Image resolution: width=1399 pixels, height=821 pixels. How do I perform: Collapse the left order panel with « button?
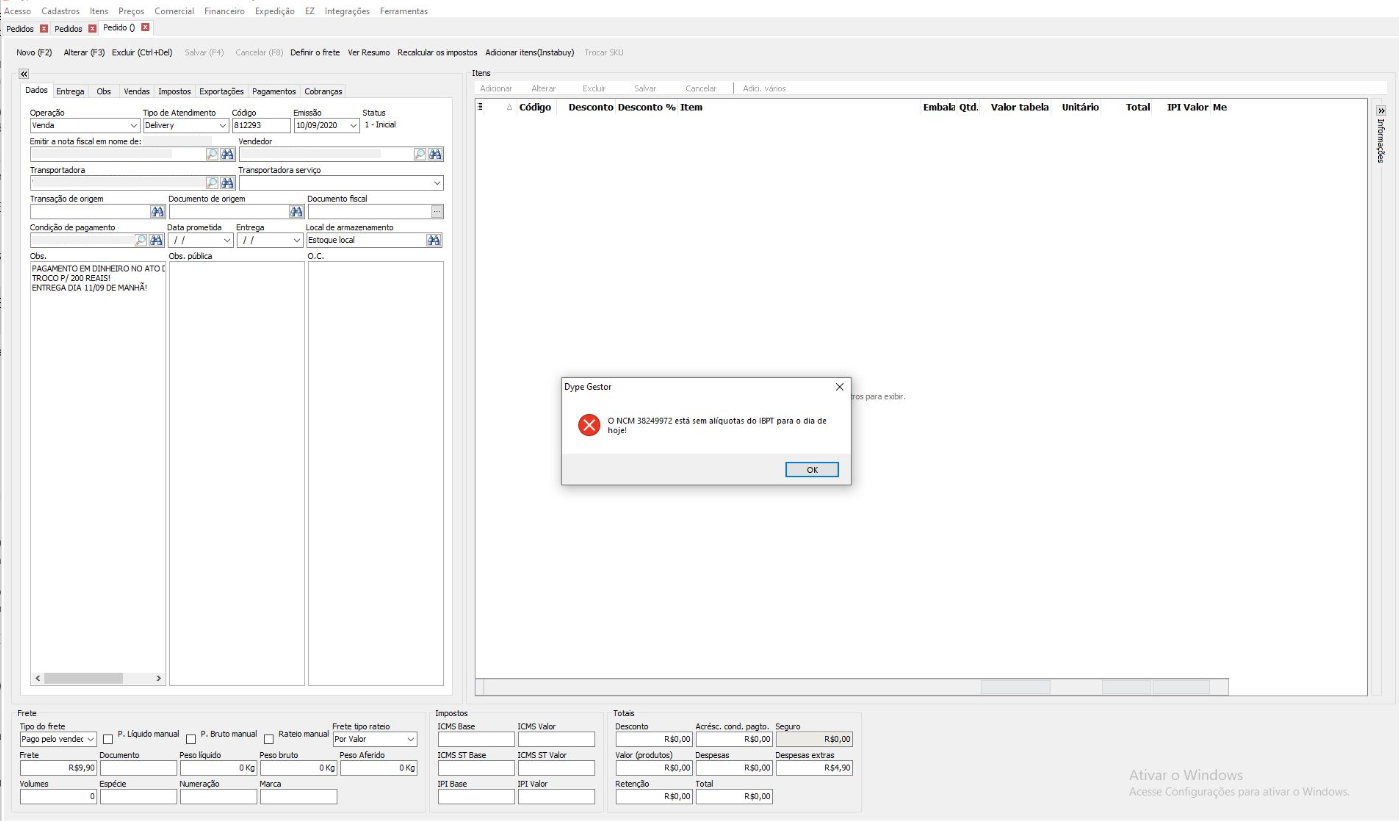coord(24,74)
